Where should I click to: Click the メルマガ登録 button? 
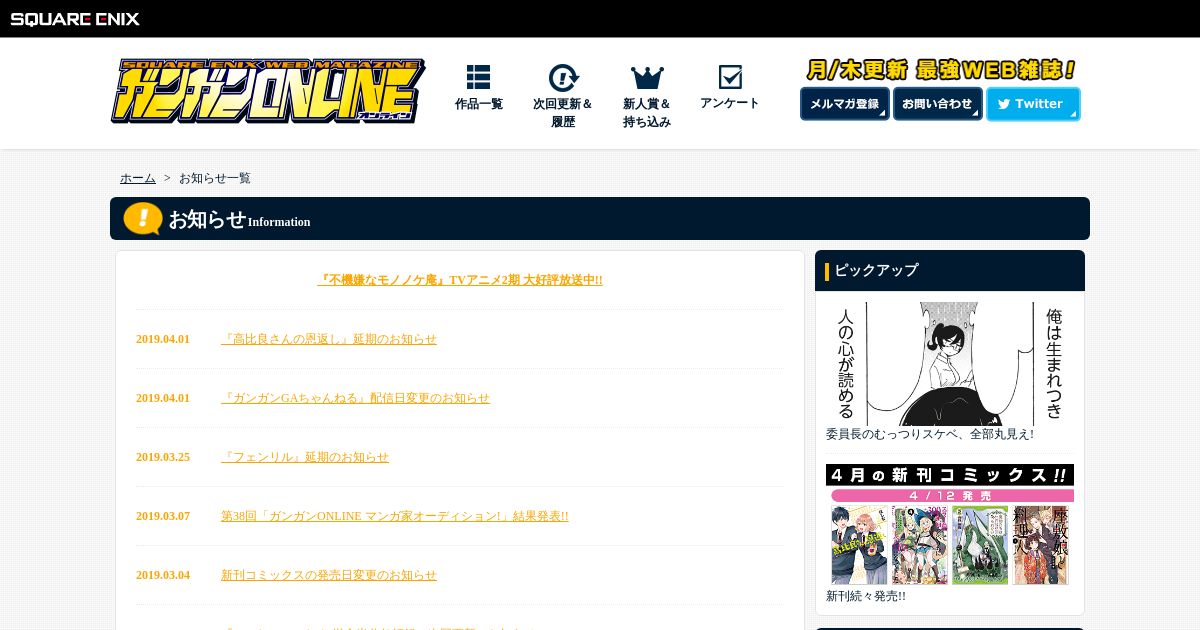point(844,104)
